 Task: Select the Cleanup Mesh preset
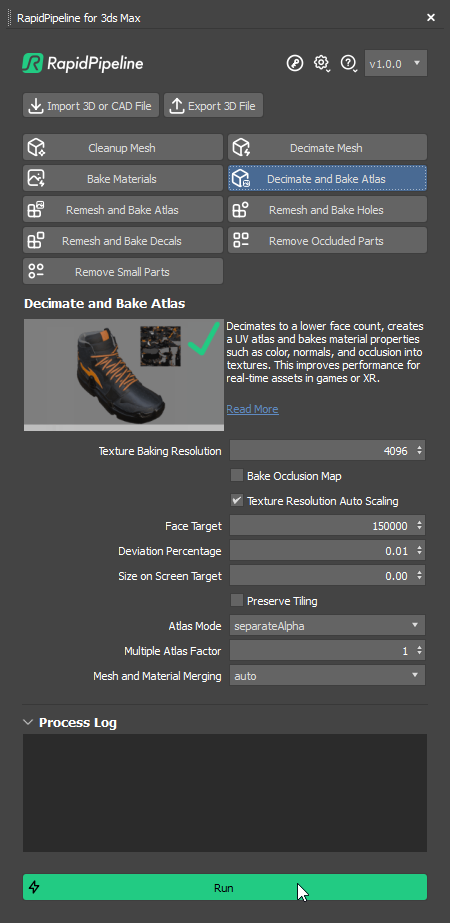tap(123, 148)
